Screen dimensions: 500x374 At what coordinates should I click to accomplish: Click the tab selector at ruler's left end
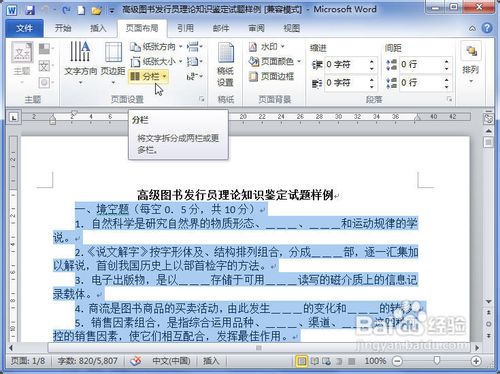pyautogui.click(x=14, y=117)
